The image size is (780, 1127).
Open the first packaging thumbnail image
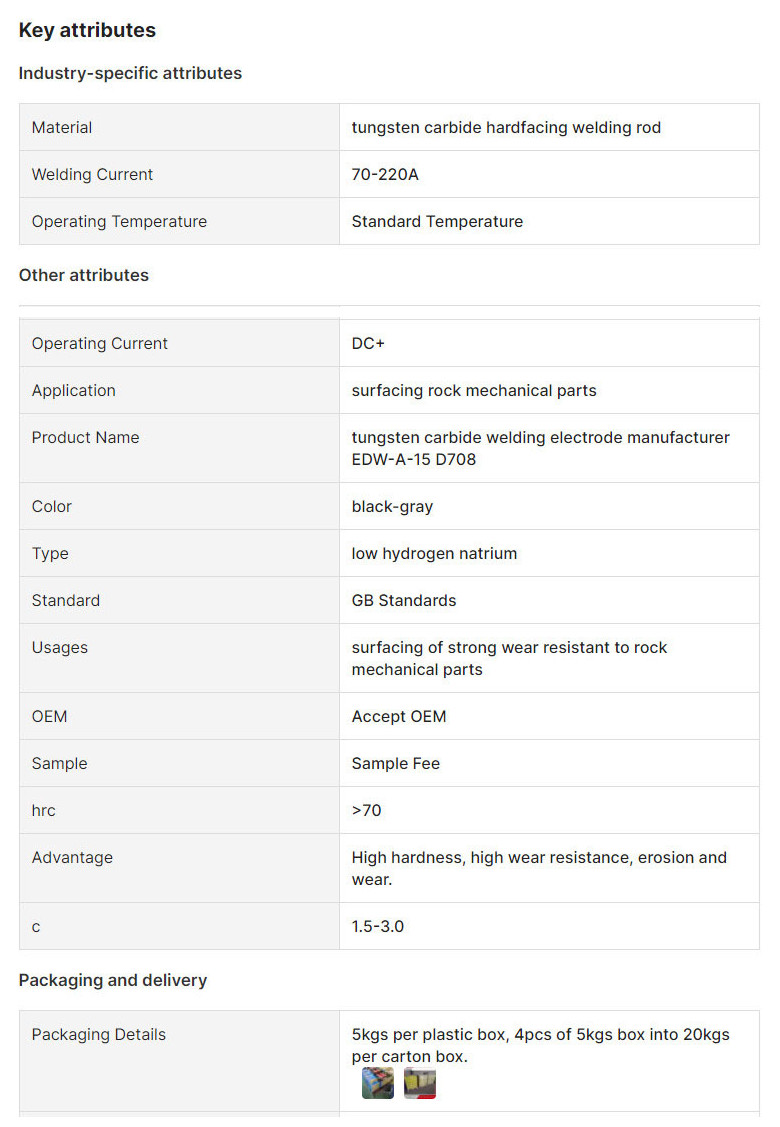click(378, 1083)
